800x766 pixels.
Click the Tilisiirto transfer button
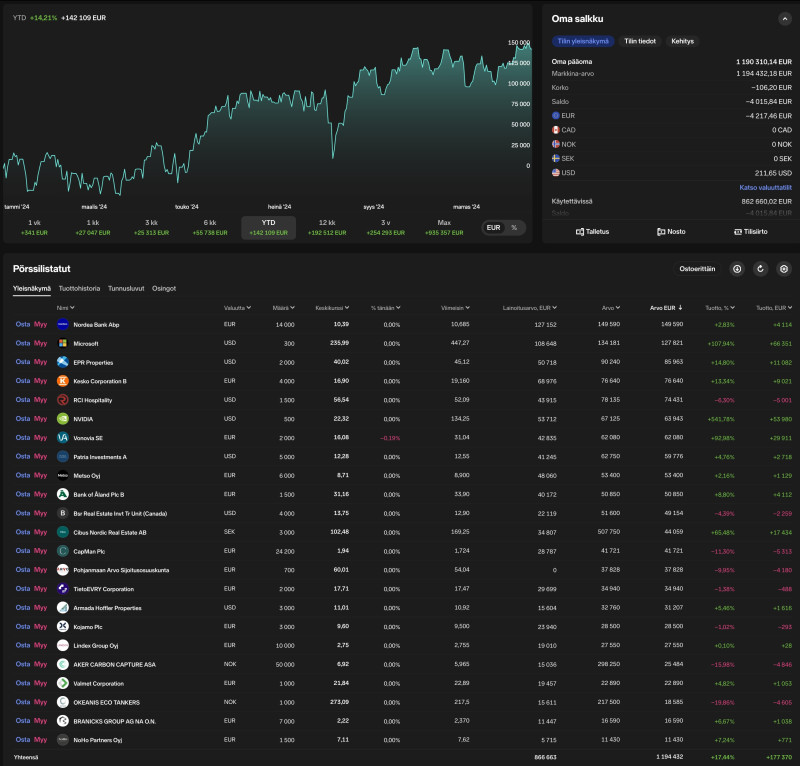pos(751,232)
